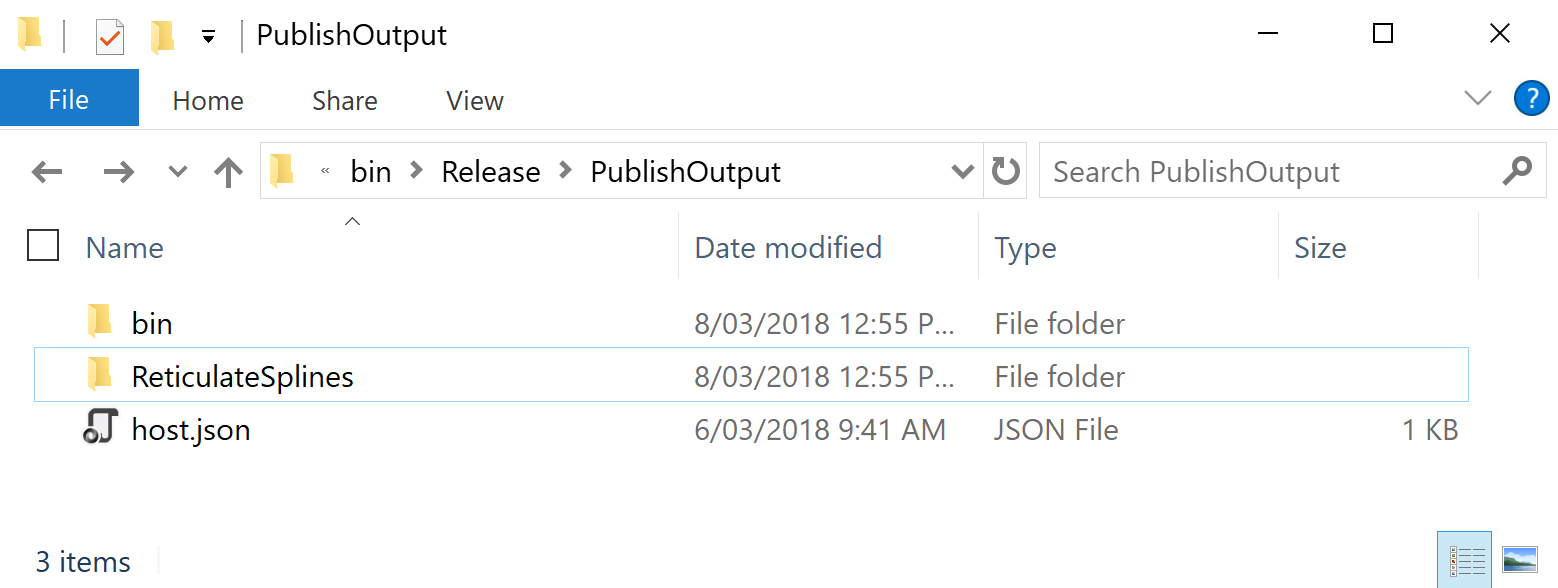1558x588 pixels.
Task: Navigate up one folder level
Action: click(x=228, y=171)
